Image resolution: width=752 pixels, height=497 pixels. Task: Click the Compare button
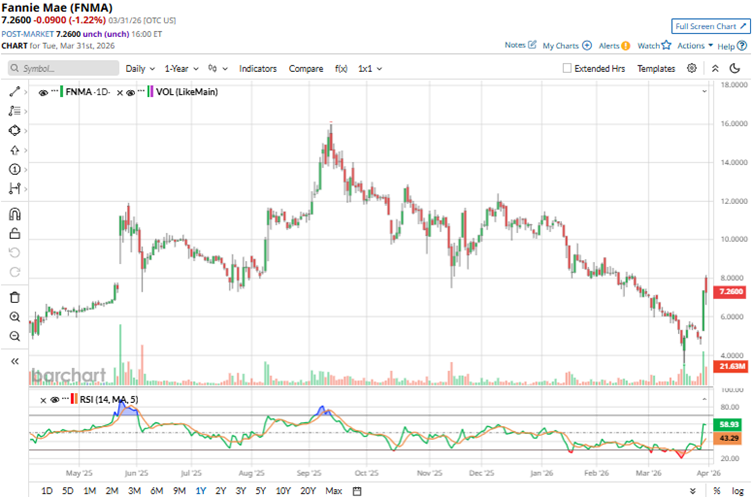(306, 69)
